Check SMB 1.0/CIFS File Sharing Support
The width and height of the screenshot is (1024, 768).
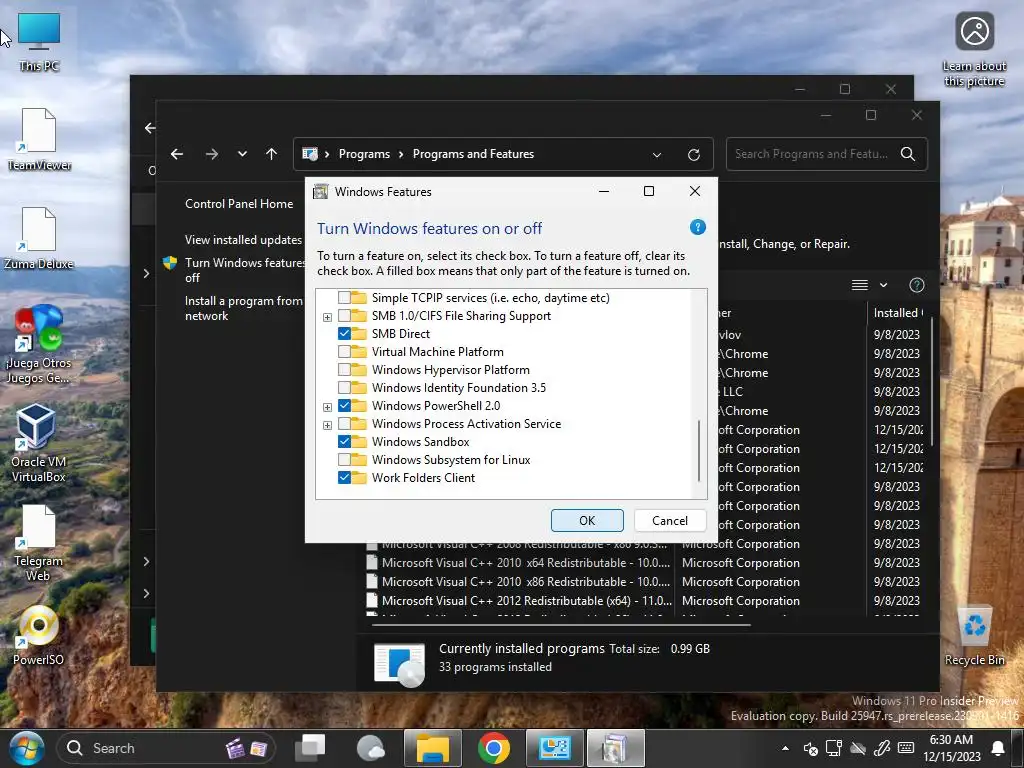click(x=344, y=316)
